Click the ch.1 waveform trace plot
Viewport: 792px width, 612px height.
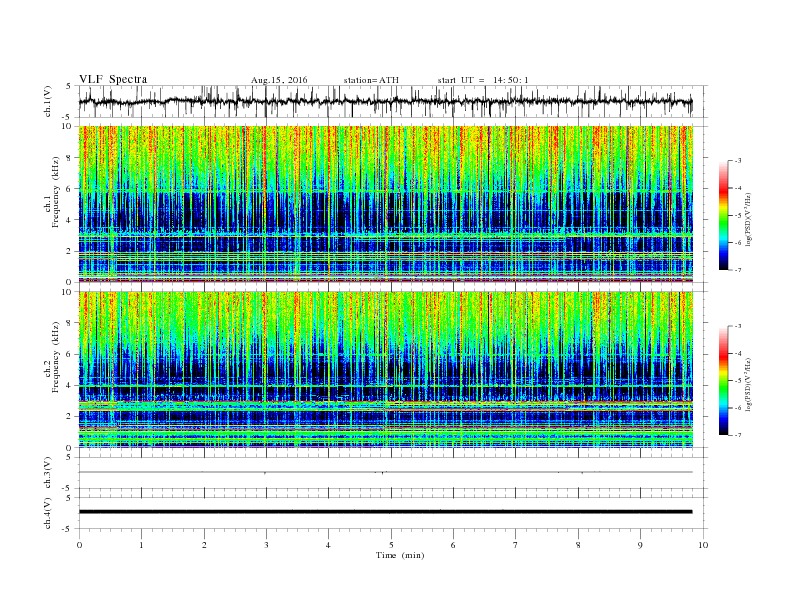385,101
